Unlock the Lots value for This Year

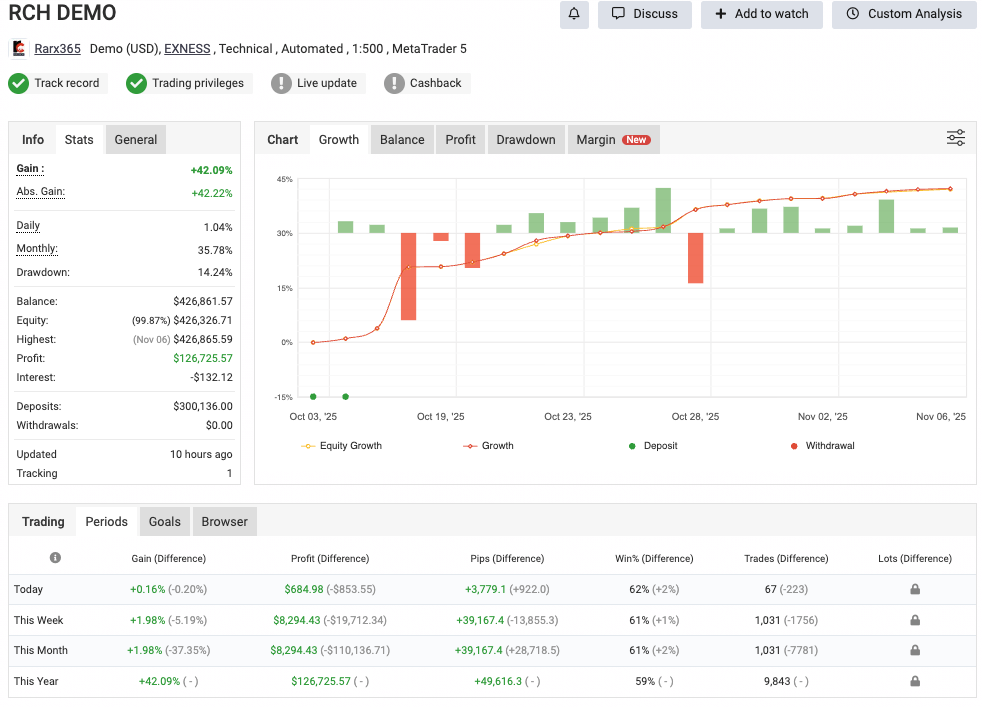tap(914, 681)
